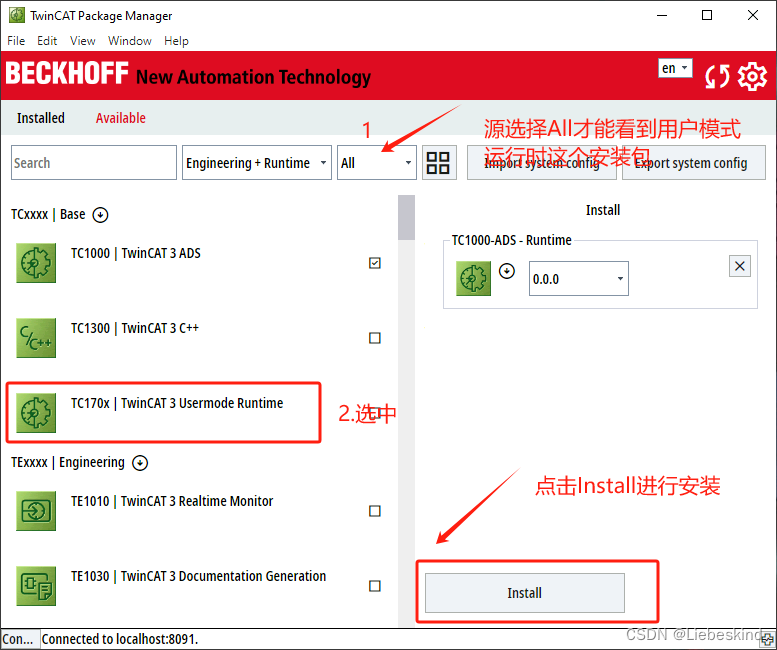Click in the Search input field
Screen dimensions: 777x650
click(x=94, y=162)
